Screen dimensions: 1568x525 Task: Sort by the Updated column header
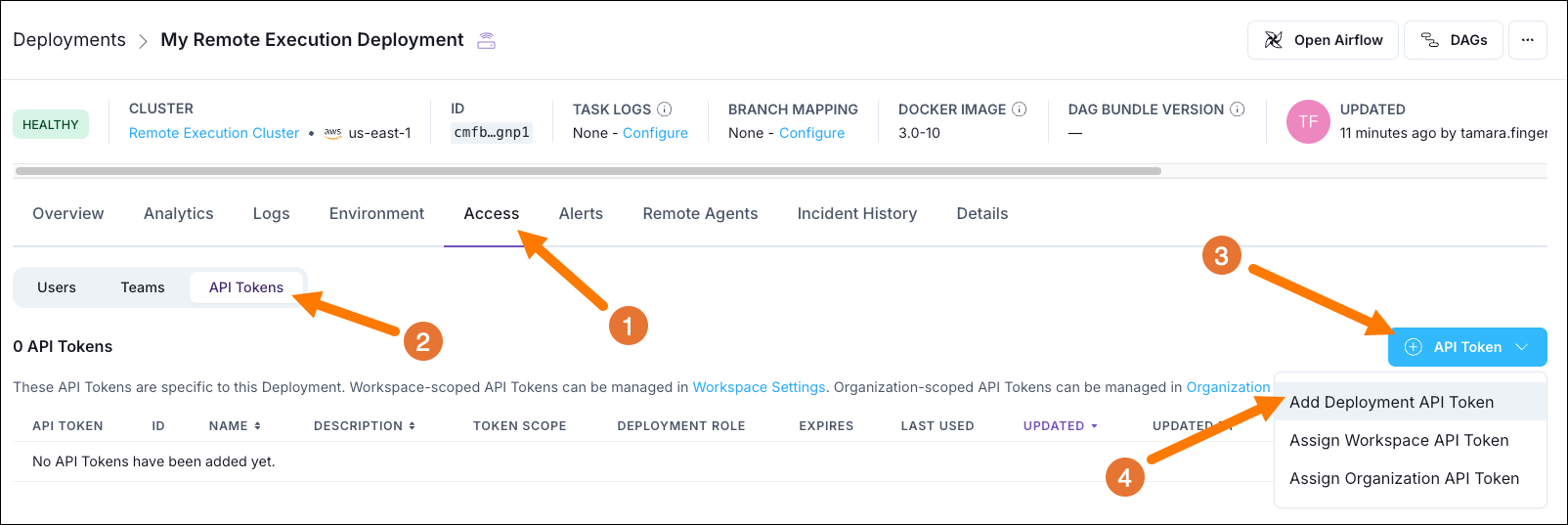1060,426
